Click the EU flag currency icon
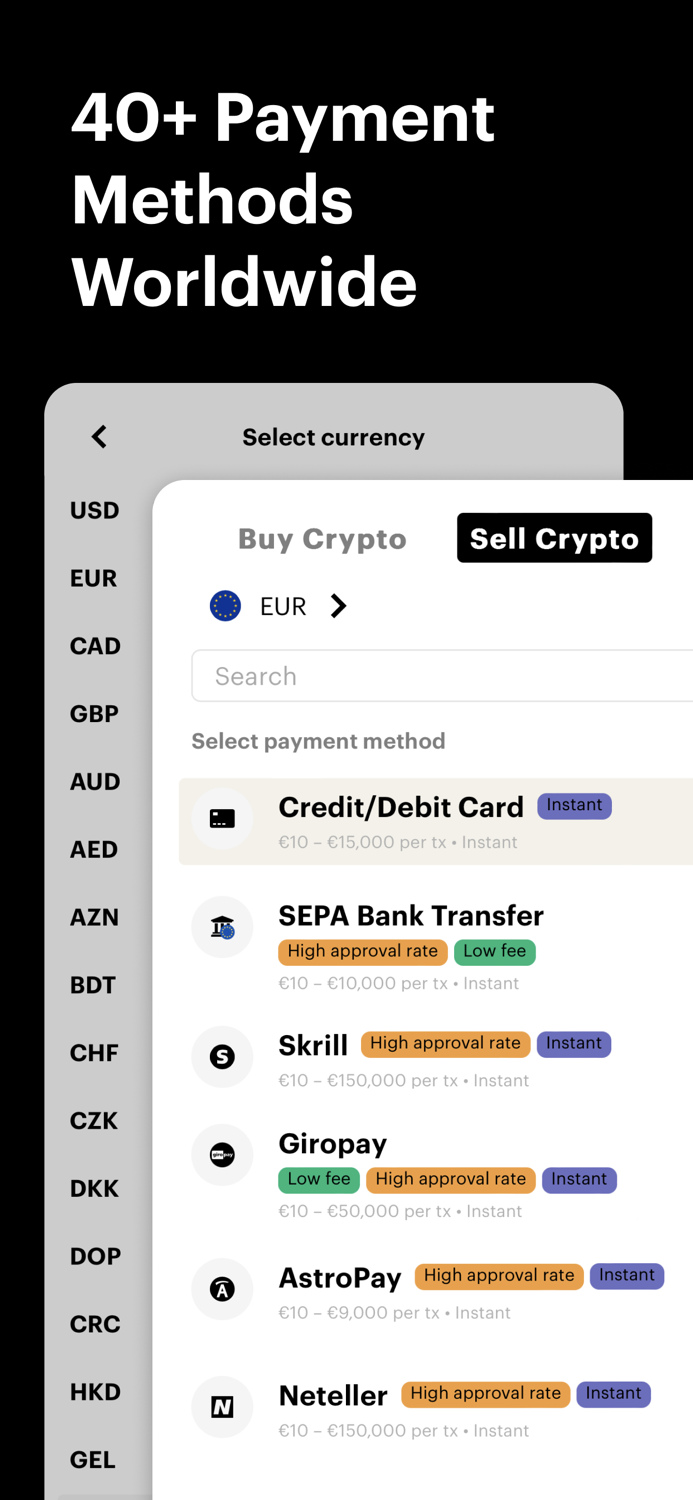Screen dimensions: 693x1500 [224, 605]
